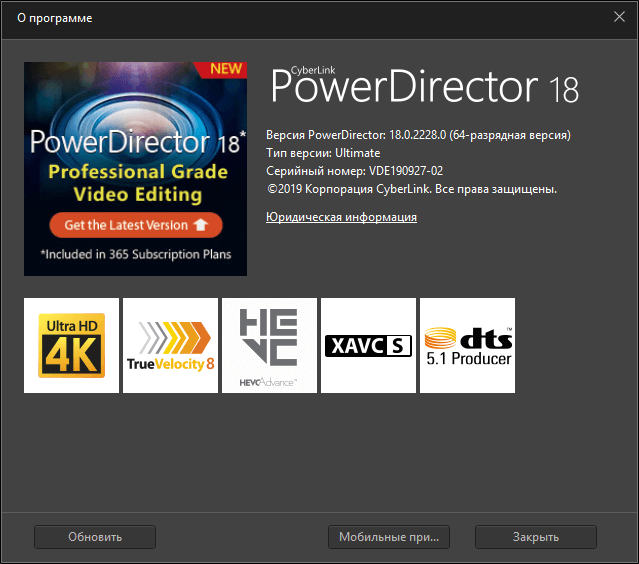The image size is (639, 564).
Task: Close the О программе dialog with X
Action: [x=619, y=17]
